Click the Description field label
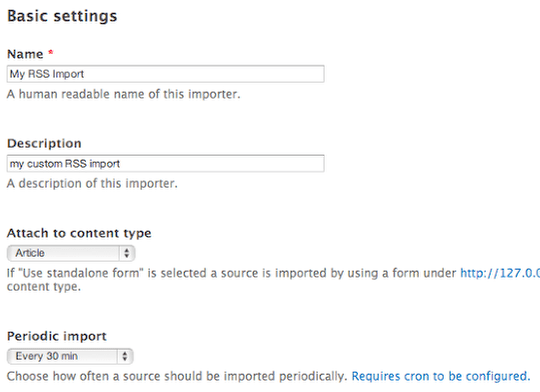This screenshot has width=540, height=392. [x=44, y=143]
